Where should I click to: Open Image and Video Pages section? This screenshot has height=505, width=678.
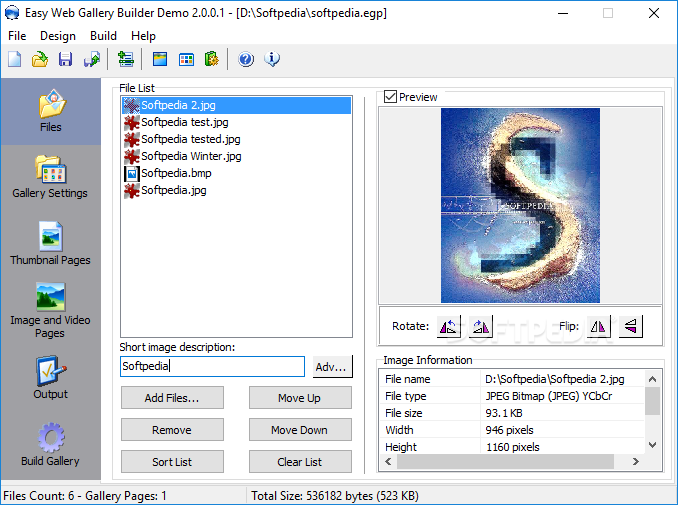click(x=51, y=311)
